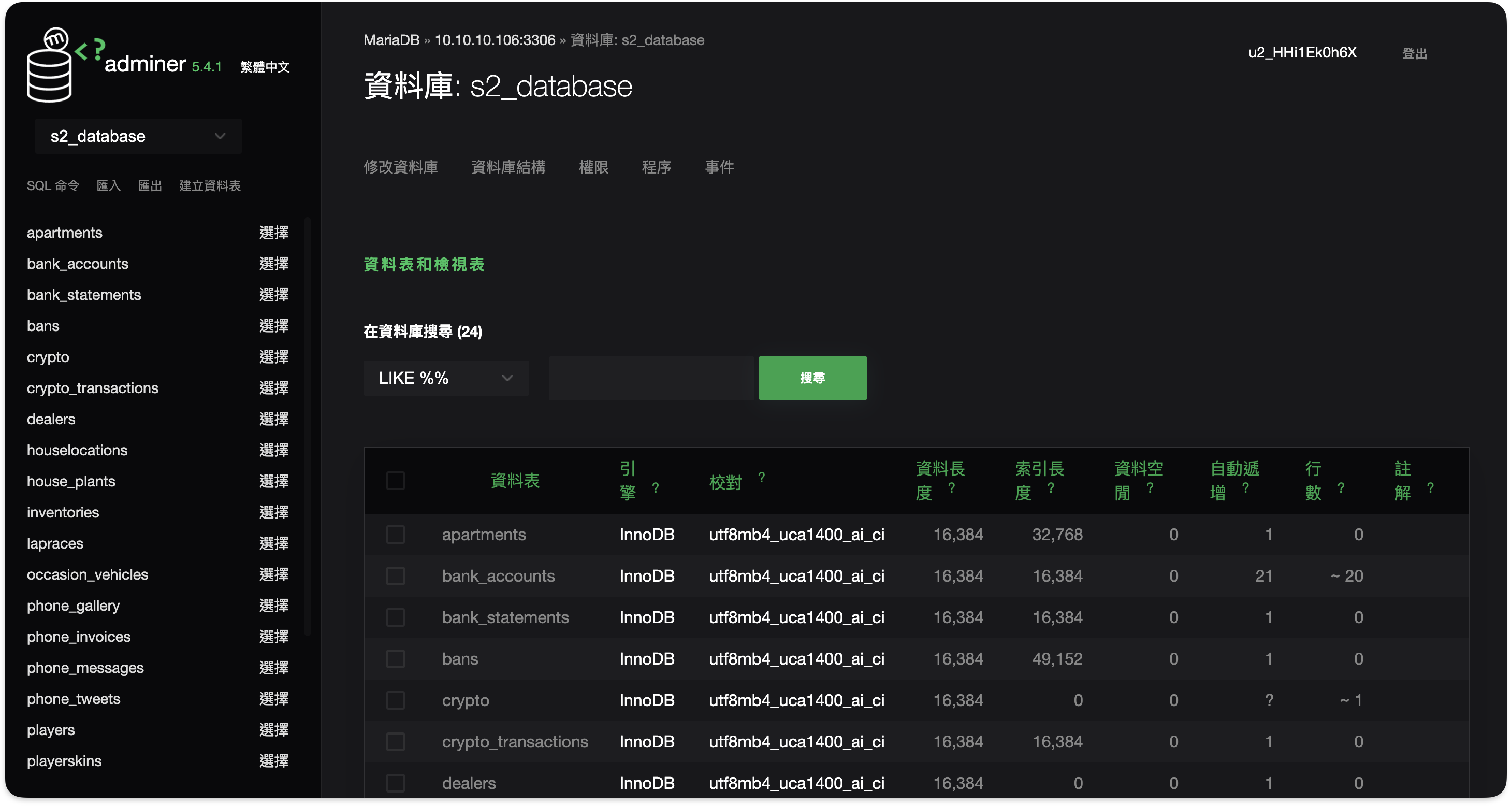Viewport: 1512px width, 806px height.
Task: Click the help icon beside 行數 column
Action: coord(1341,488)
